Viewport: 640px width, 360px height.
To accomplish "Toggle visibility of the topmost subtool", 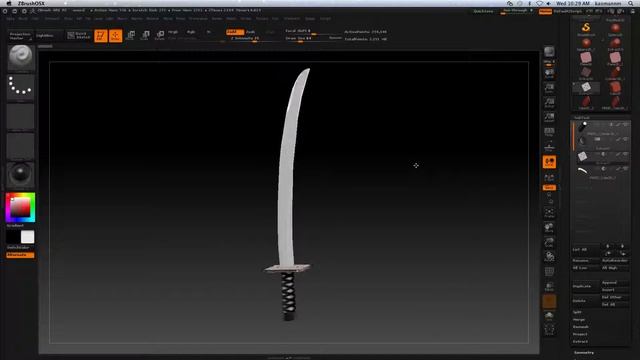I will point(625,124).
